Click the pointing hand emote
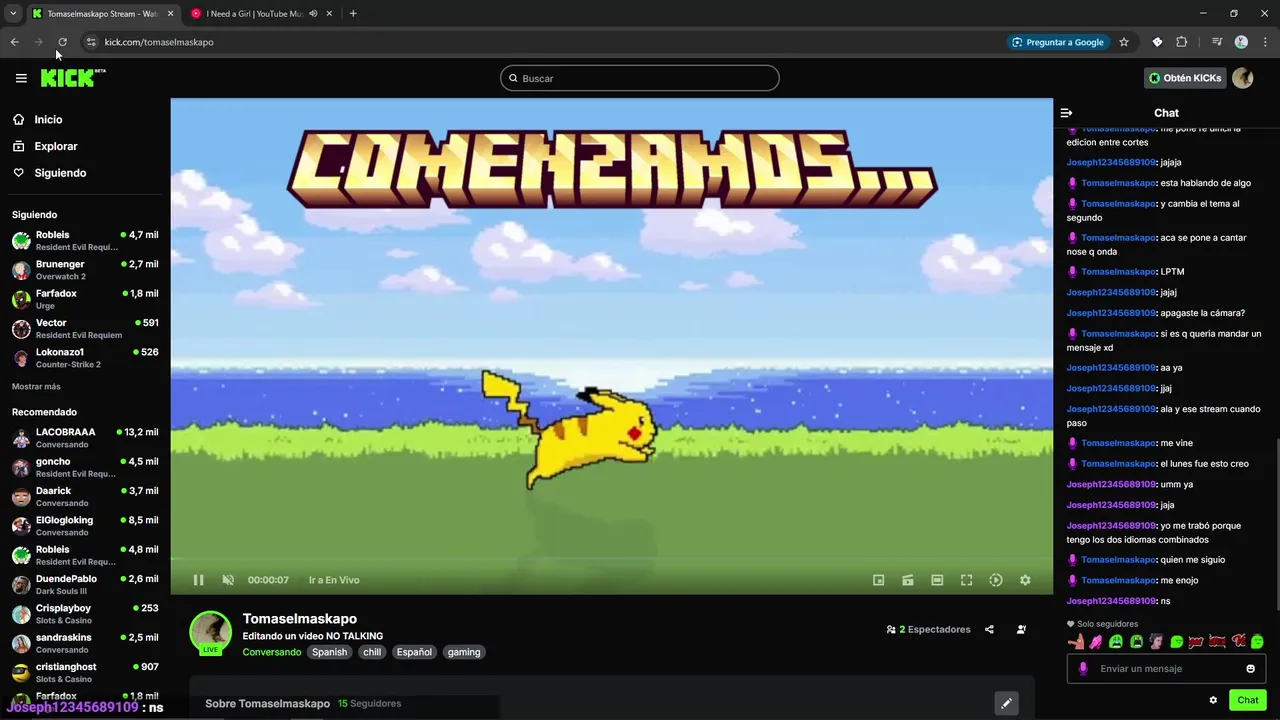 (x=1076, y=642)
